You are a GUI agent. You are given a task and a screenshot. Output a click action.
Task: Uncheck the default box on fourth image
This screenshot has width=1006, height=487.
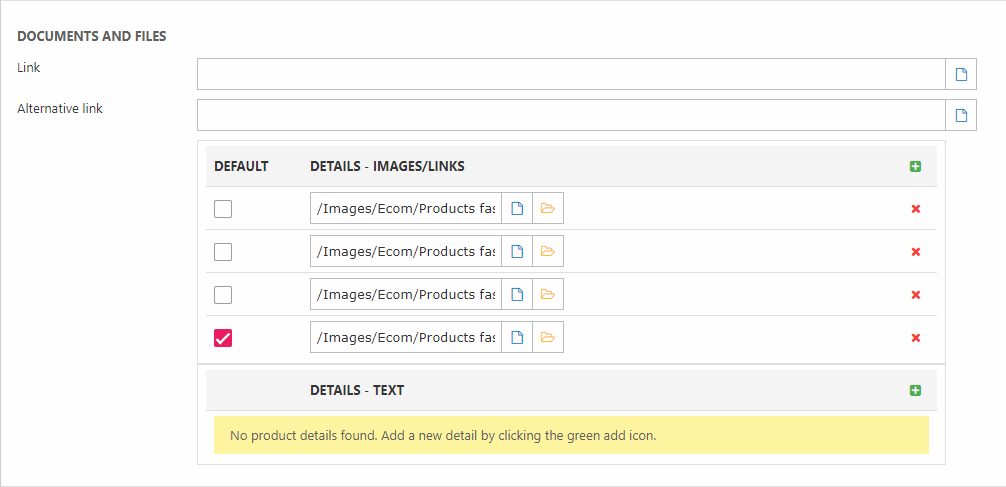point(223,338)
